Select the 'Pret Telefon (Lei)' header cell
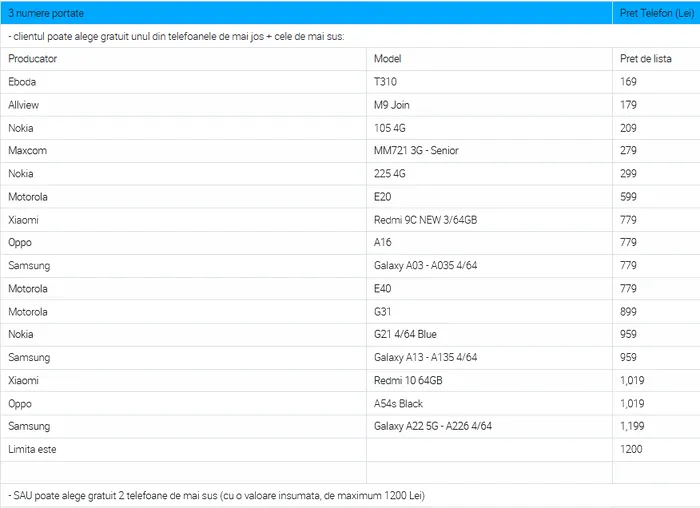This screenshot has width=700, height=508. [656, 13]
